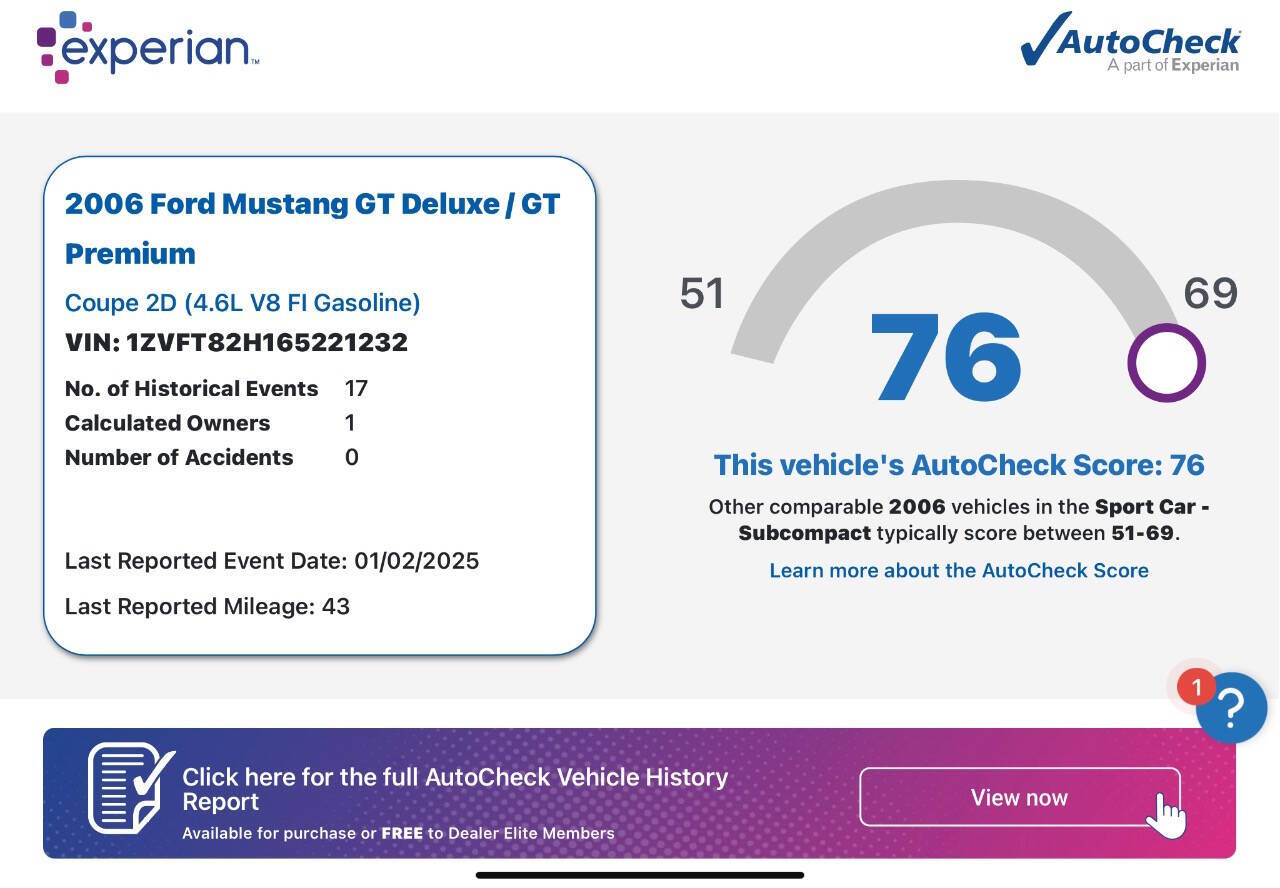
Task: Click the Calculated Owners label
Action: tap(168, 423)
